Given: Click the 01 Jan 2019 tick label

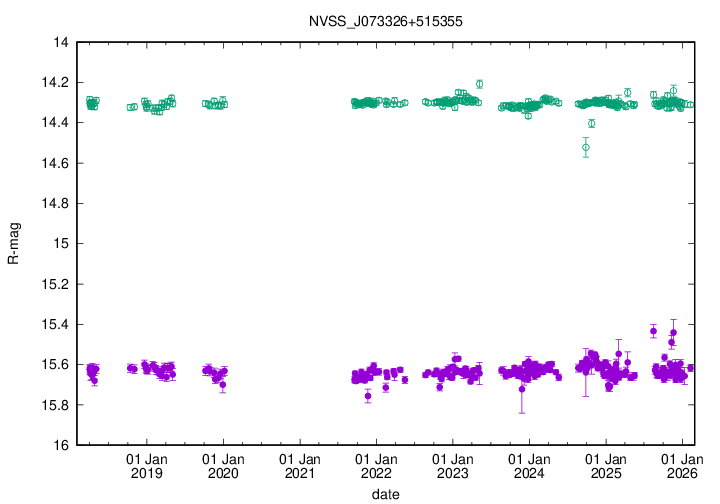Looking at the screenshot, I should (x=146, y=466).
